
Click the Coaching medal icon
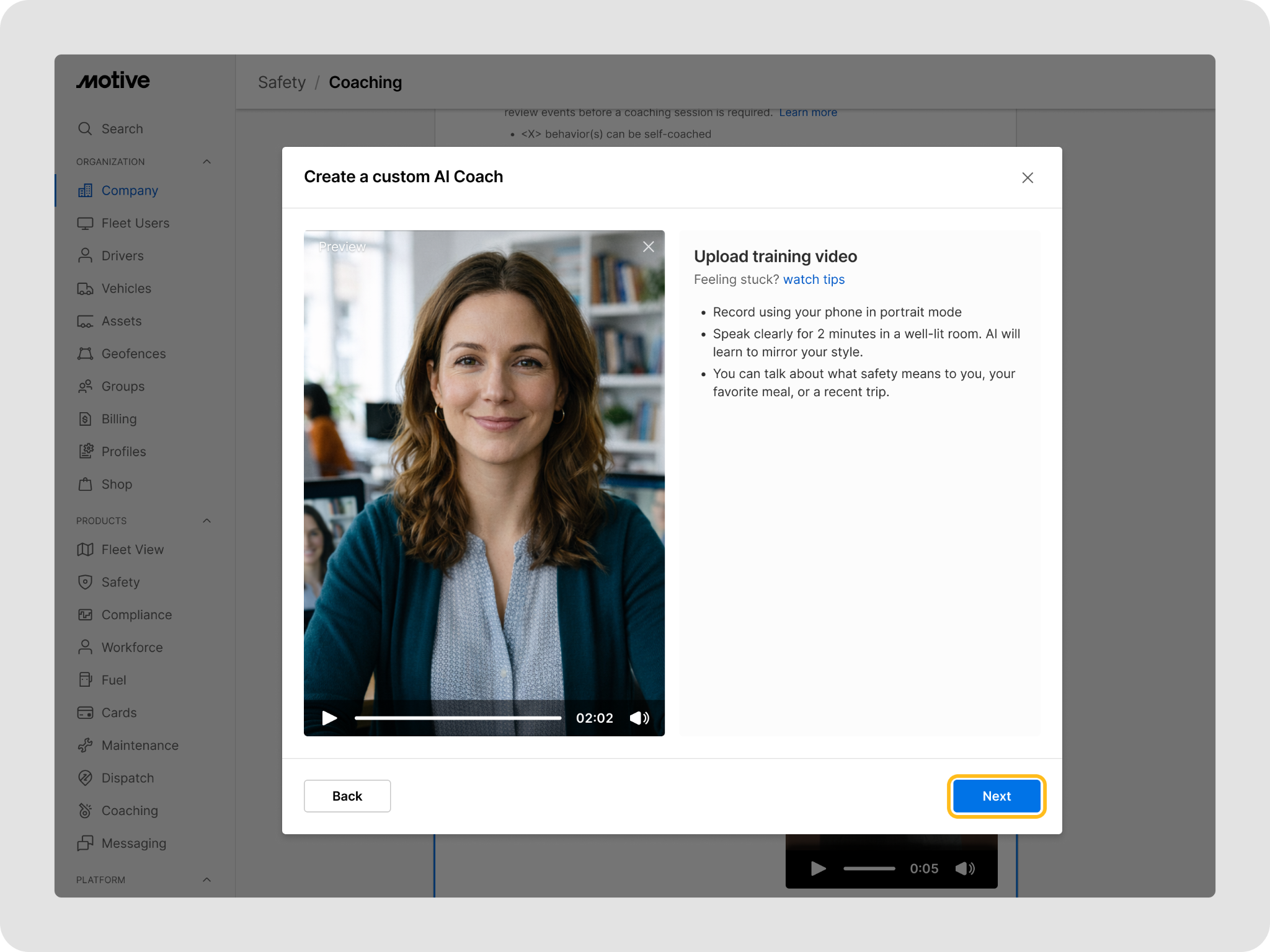85,810
